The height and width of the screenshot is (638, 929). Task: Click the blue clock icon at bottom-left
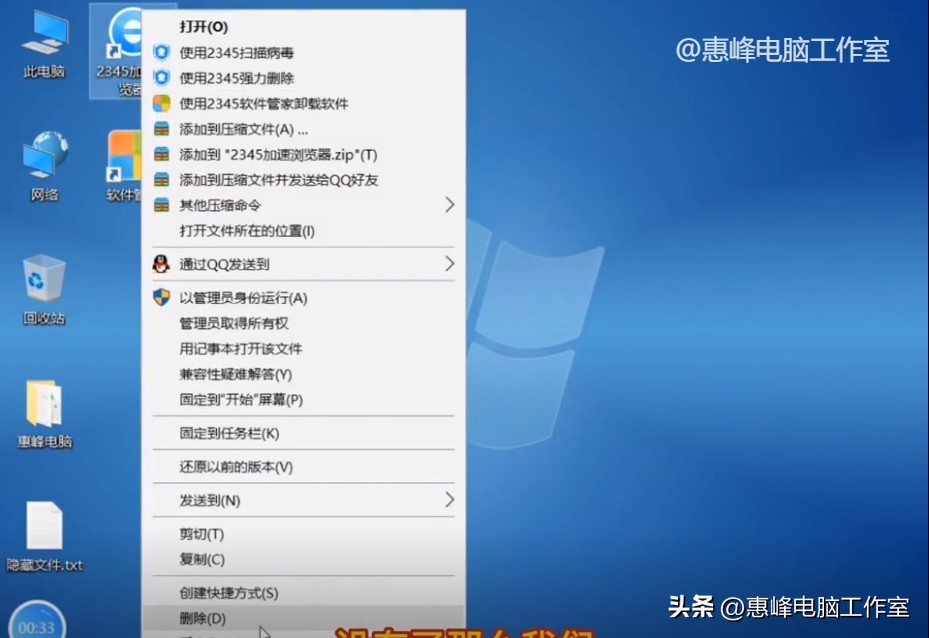click(x=35, y=620)
